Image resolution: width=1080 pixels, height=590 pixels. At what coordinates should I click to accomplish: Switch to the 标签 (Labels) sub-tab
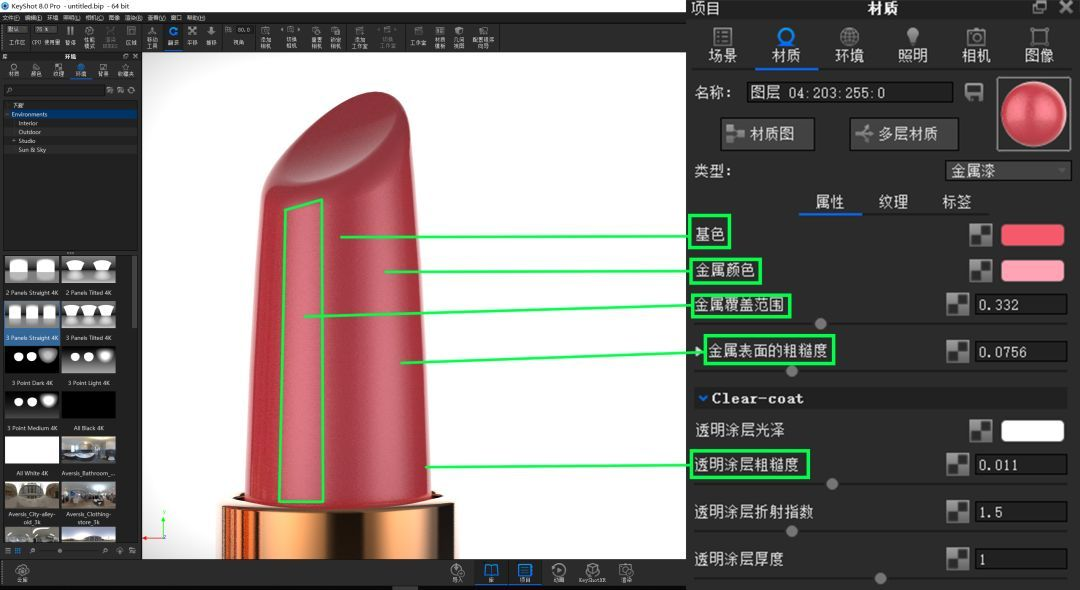click(956, 202)
